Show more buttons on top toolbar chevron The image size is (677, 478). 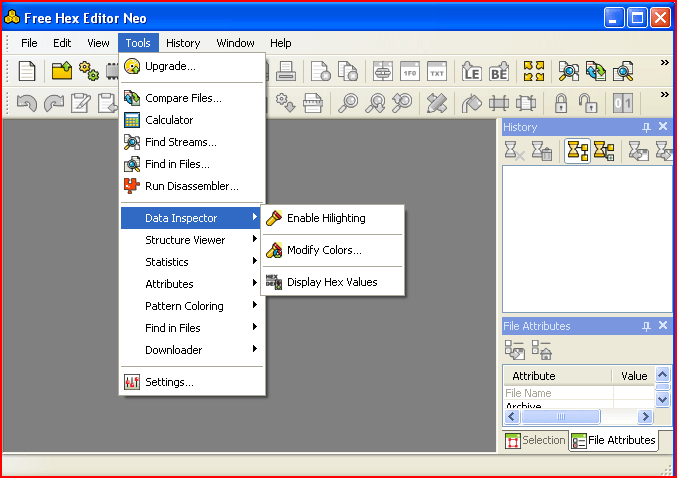click(x=664, y=63)
